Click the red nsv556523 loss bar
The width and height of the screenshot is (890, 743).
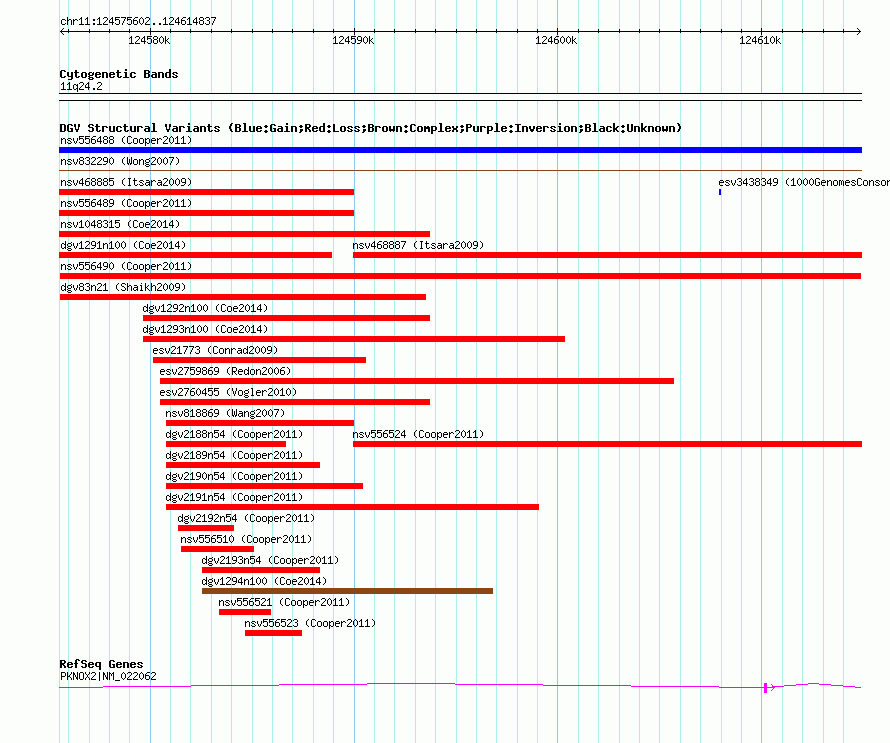pos(274,633)
